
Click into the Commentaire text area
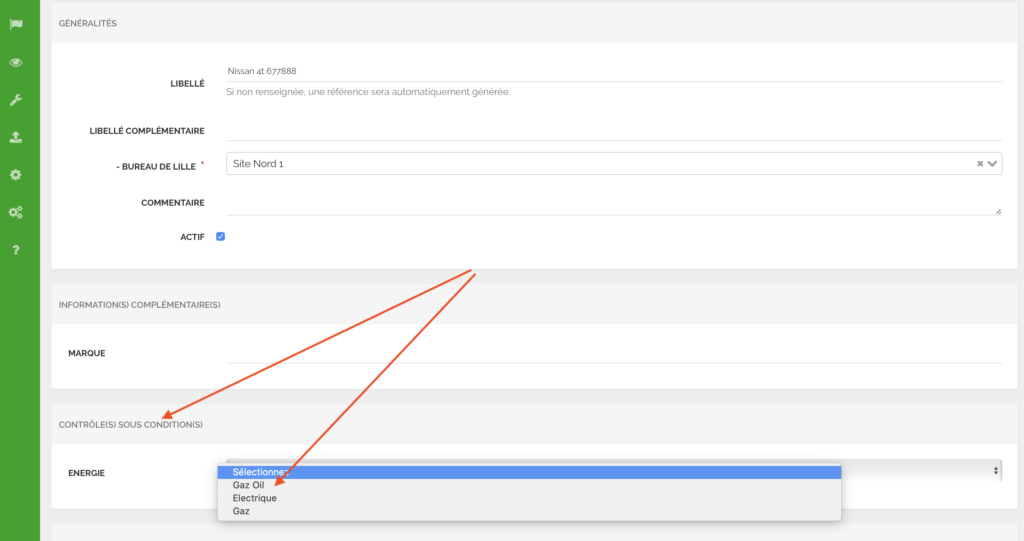tap(612, 203)
